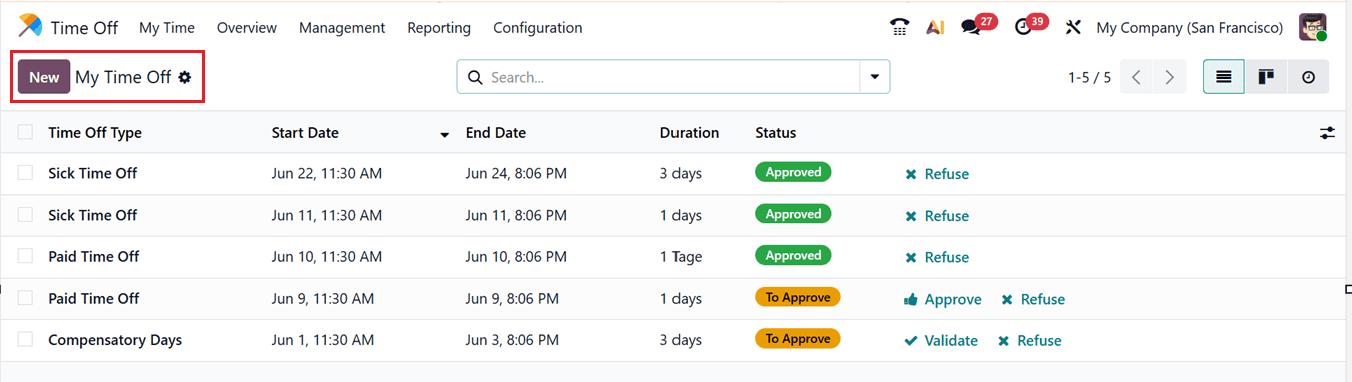The width and height of the screenshot is (1352, 382).
Task: Go to the previous page arrow
Action: click(1137, 77)
